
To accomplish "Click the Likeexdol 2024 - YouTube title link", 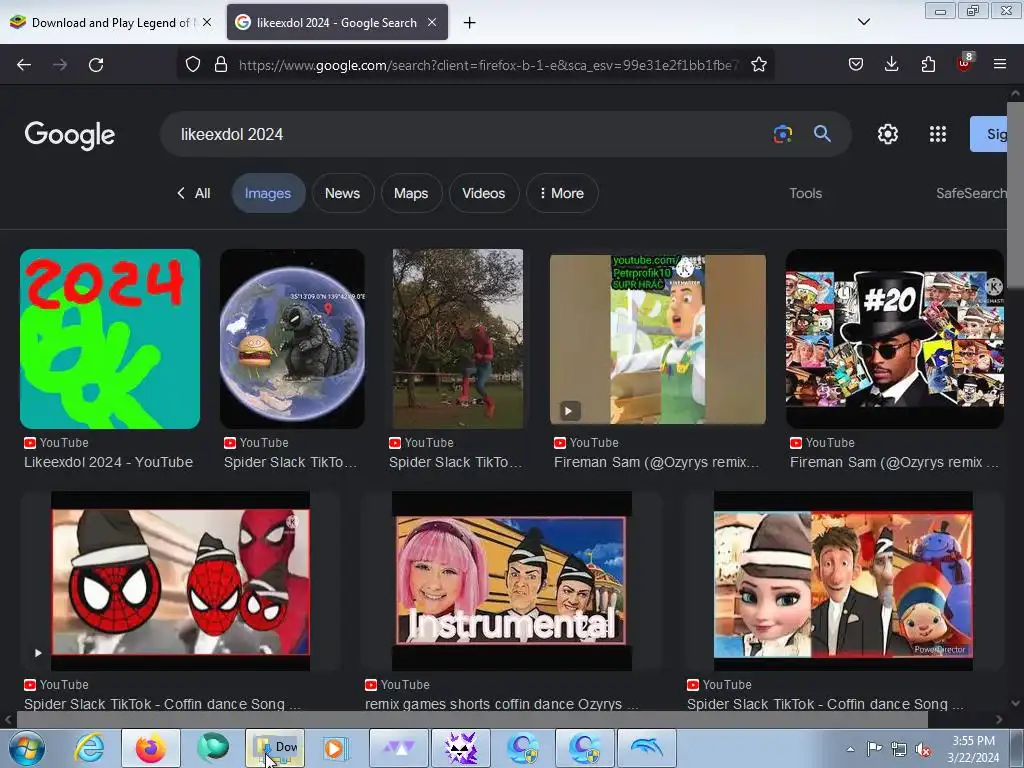I will pyautogui.click(x=108, y=462).
